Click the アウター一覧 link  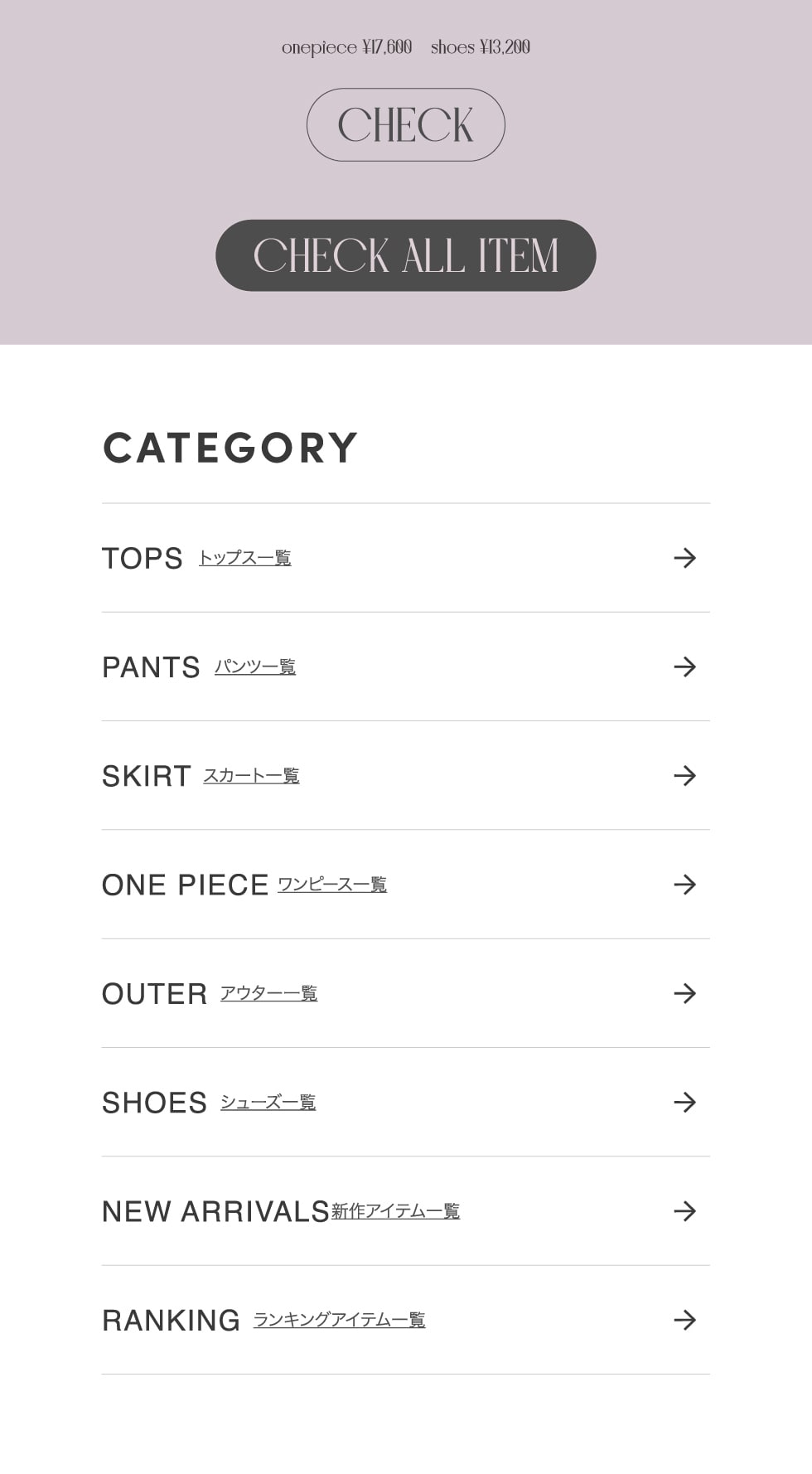coord(268,993)
